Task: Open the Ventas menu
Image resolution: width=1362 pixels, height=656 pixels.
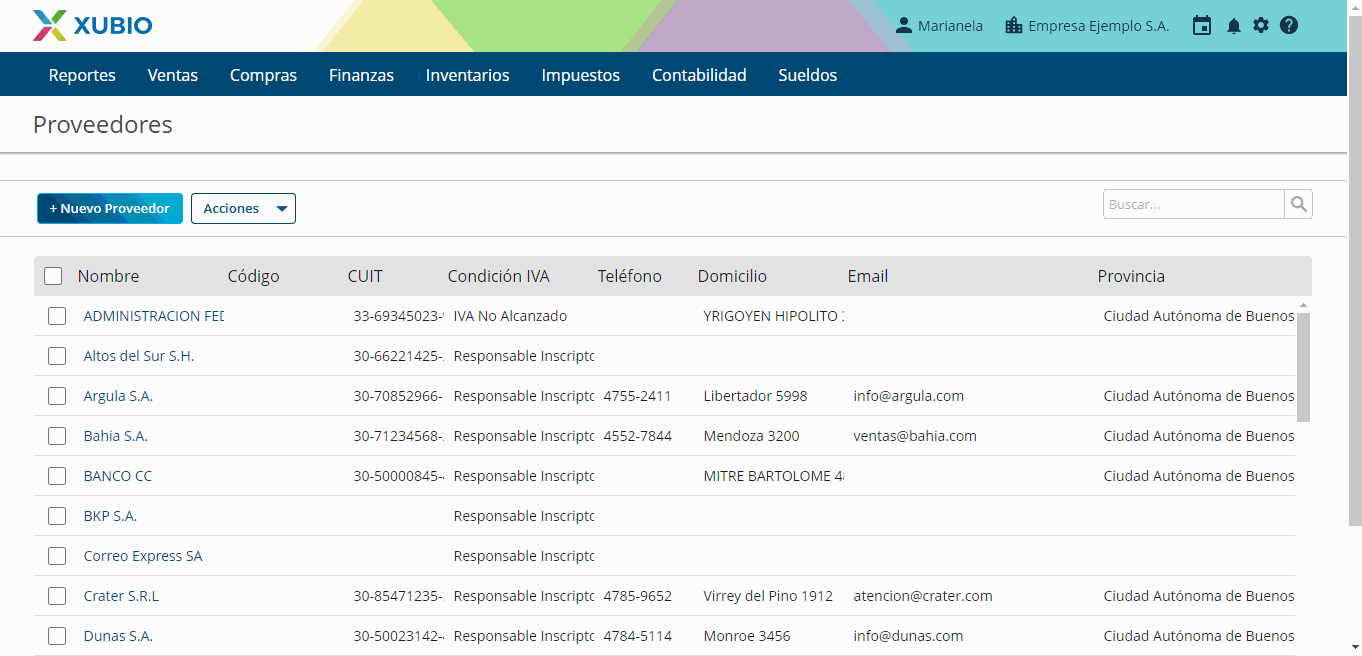Action: (173, 75)
